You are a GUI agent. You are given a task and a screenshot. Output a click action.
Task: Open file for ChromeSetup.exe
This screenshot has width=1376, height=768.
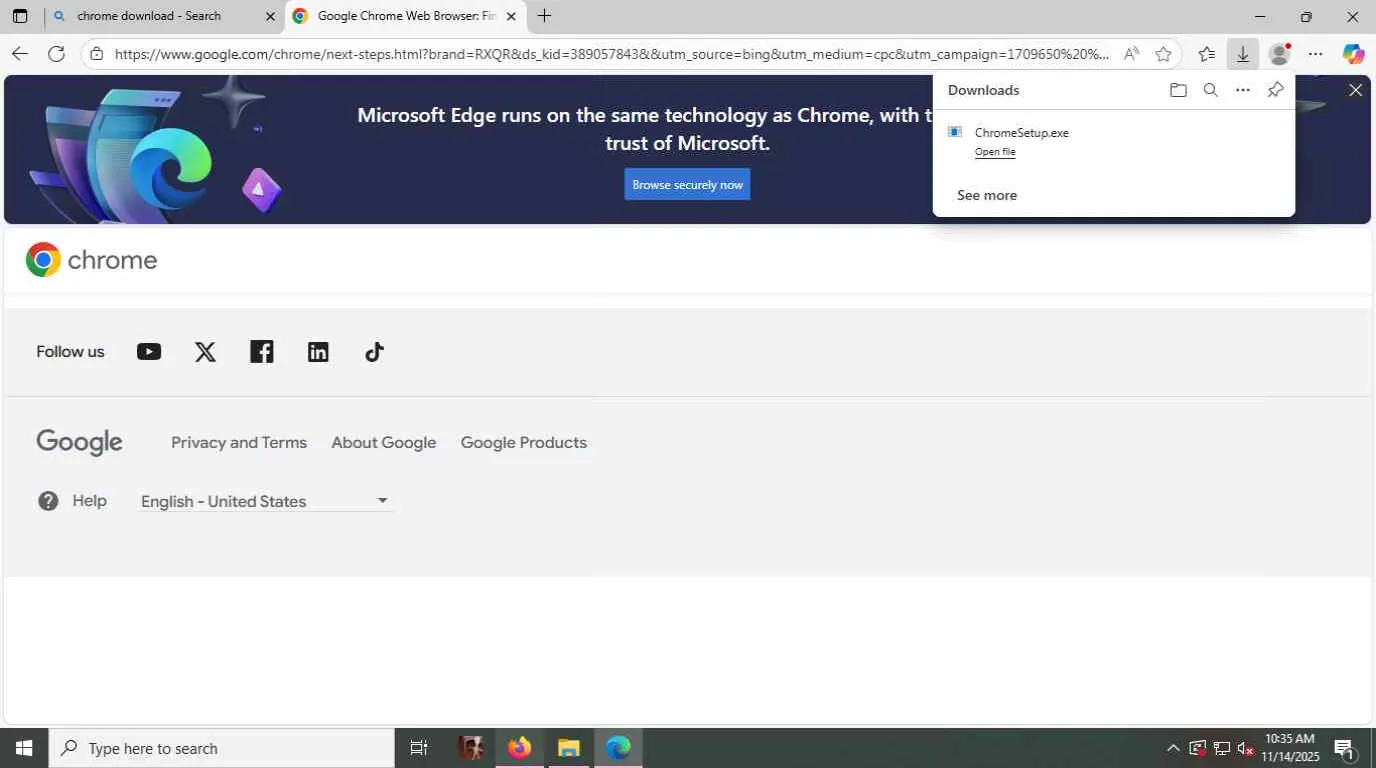(x=995, y=152)
